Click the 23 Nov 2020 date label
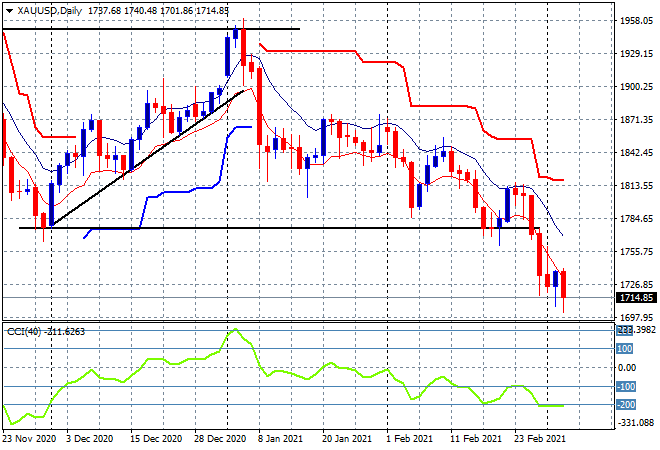The image size is (660, 450). tap(29, 439)
